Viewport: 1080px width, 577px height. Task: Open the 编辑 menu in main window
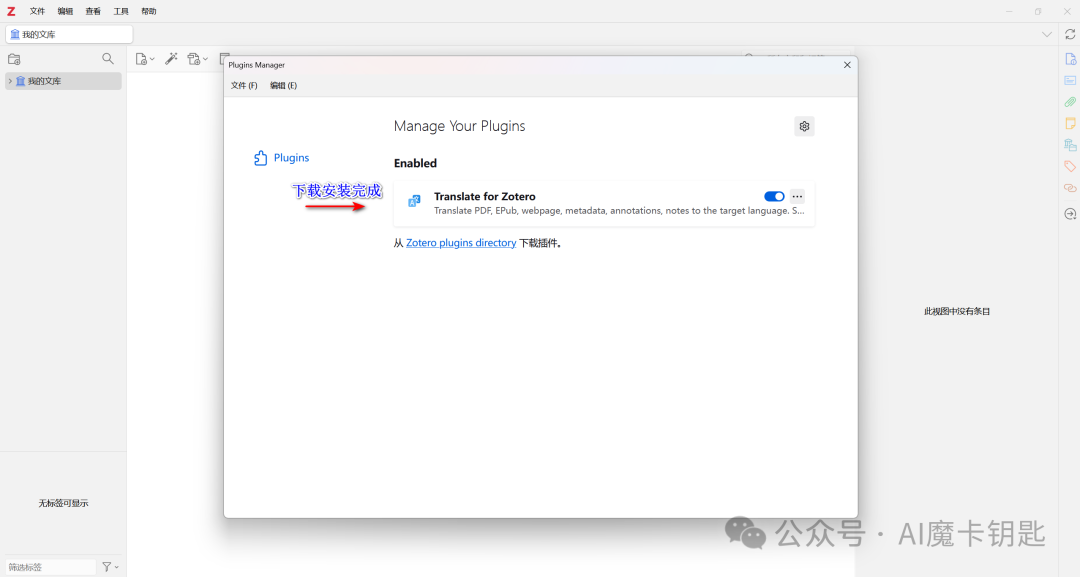point(65,11)
